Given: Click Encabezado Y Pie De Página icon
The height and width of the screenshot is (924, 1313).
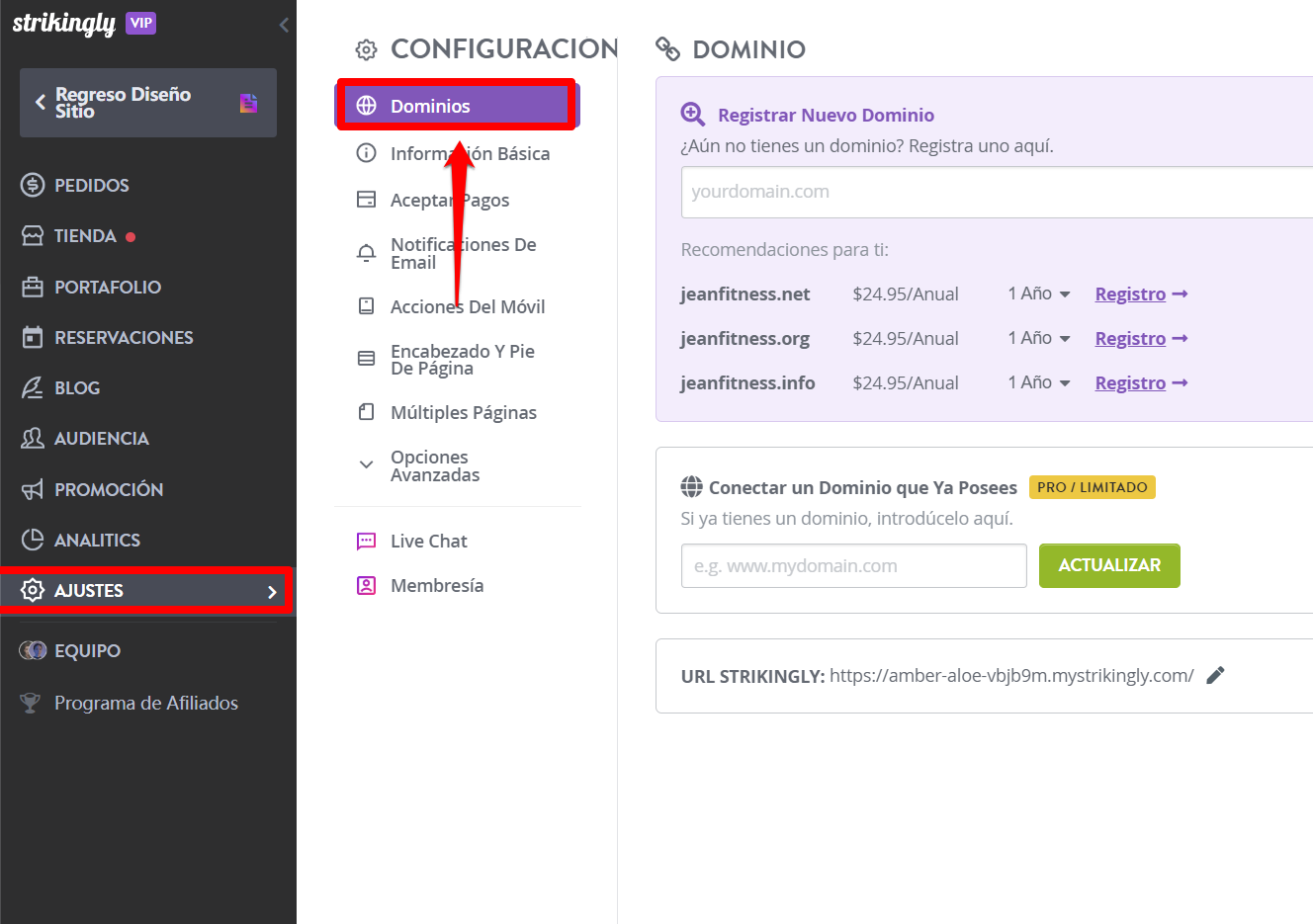Looking at the screenshot, I should [x=367, y=359].
